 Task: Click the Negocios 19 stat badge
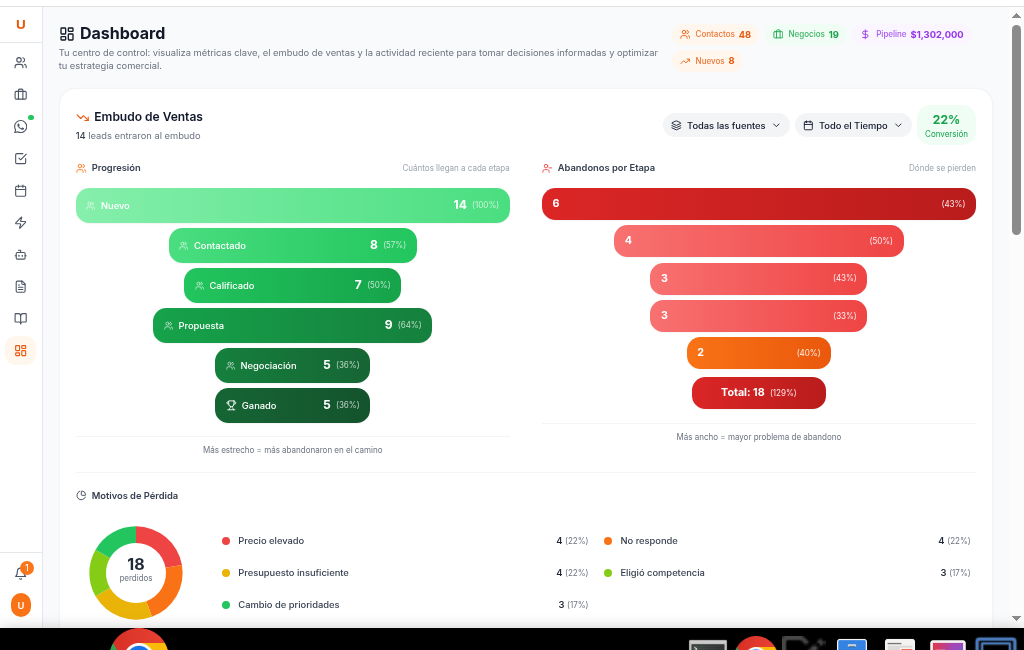point(806,34)
